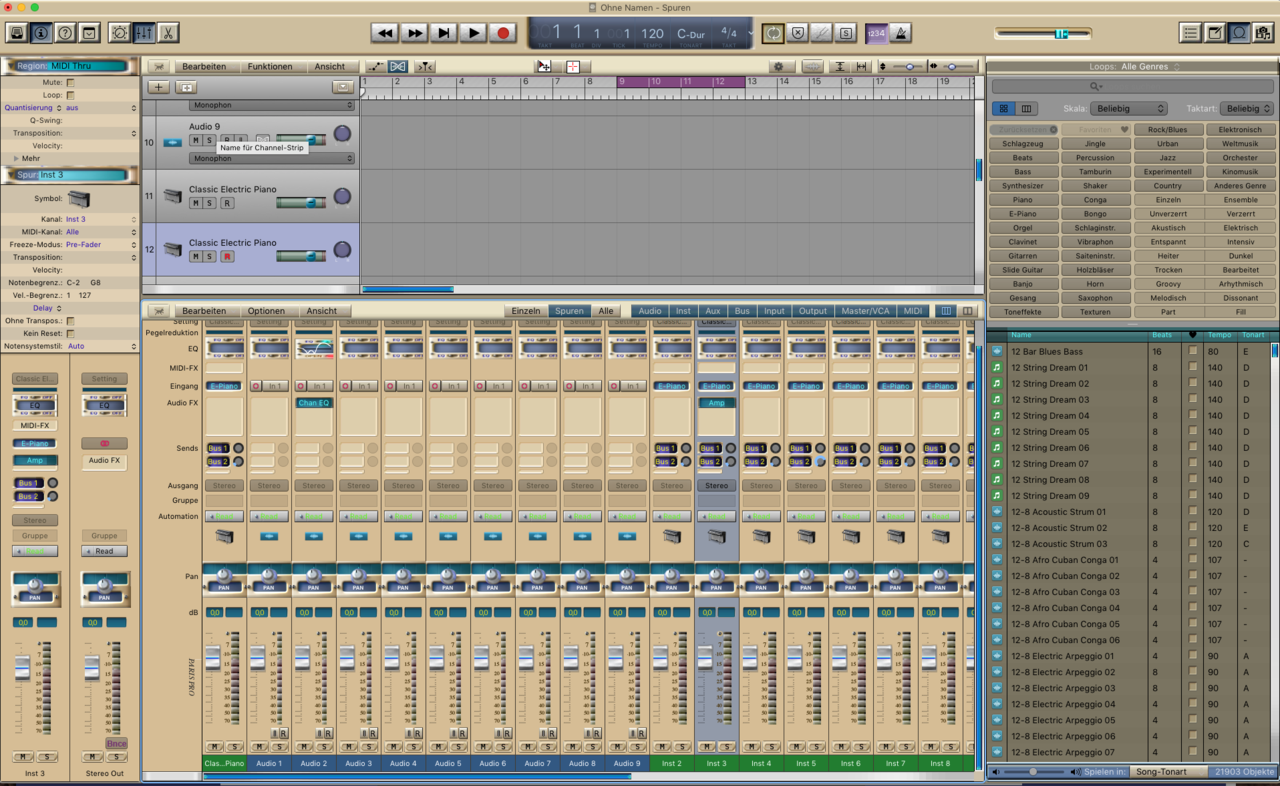Enable the Mute checkbox in Region inspector
Screen dimensions: 1280x786
pyautogui.click(x=70, y=82)
